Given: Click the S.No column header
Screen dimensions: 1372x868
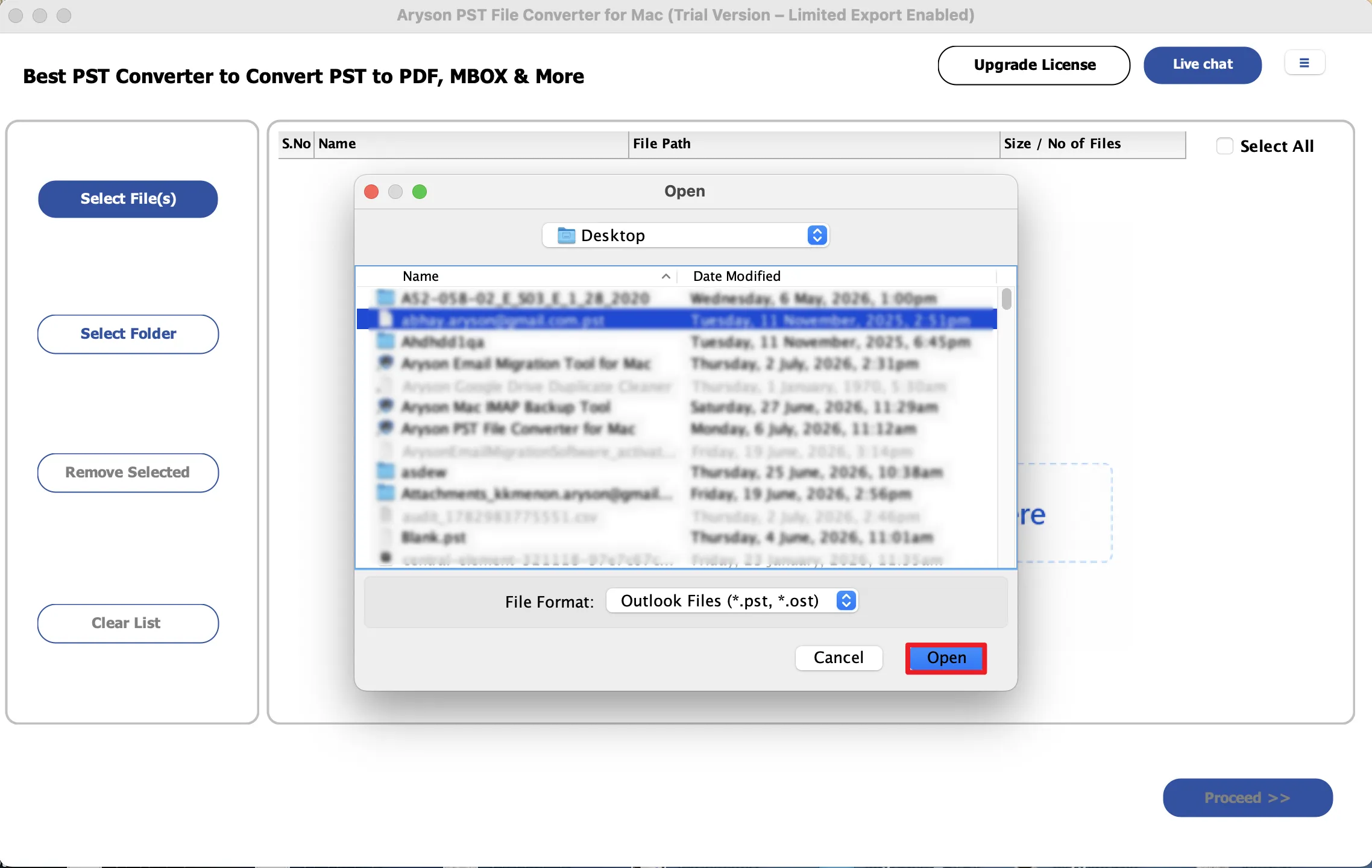Looking at the screenshot, I should coord(296,144).
